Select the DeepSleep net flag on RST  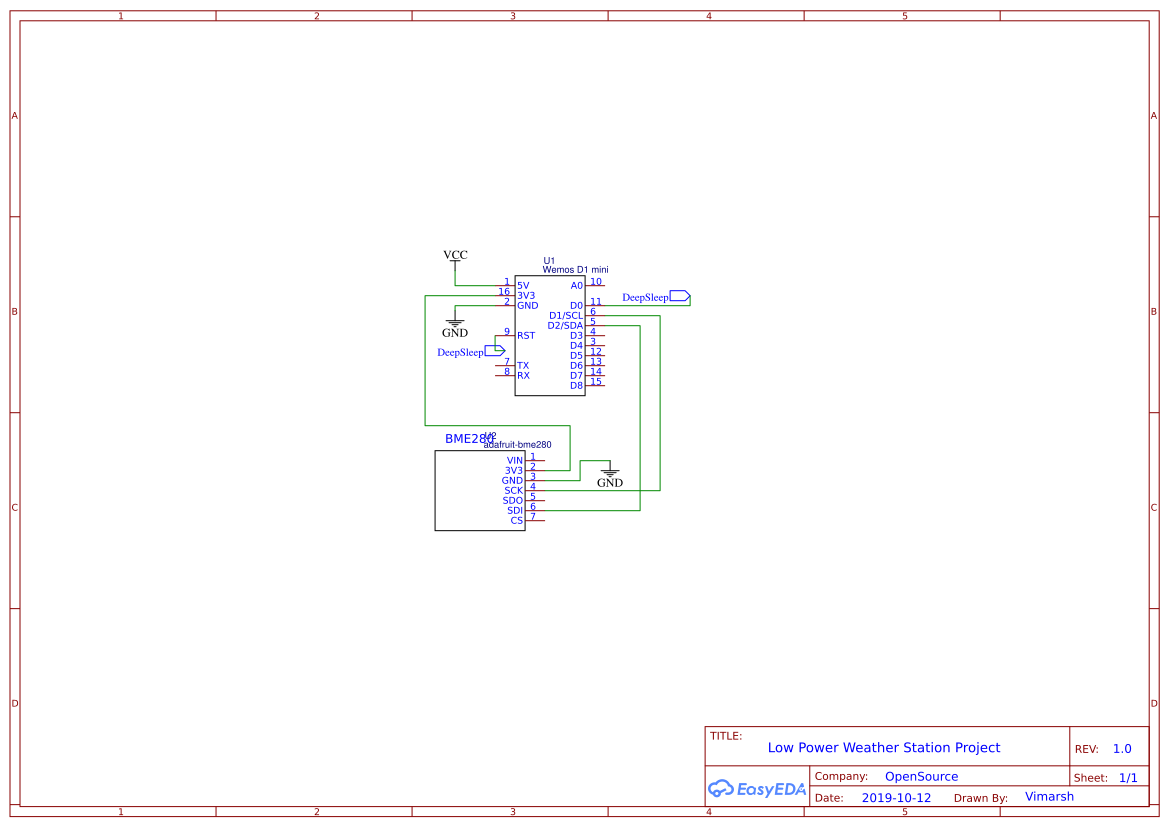471,352
